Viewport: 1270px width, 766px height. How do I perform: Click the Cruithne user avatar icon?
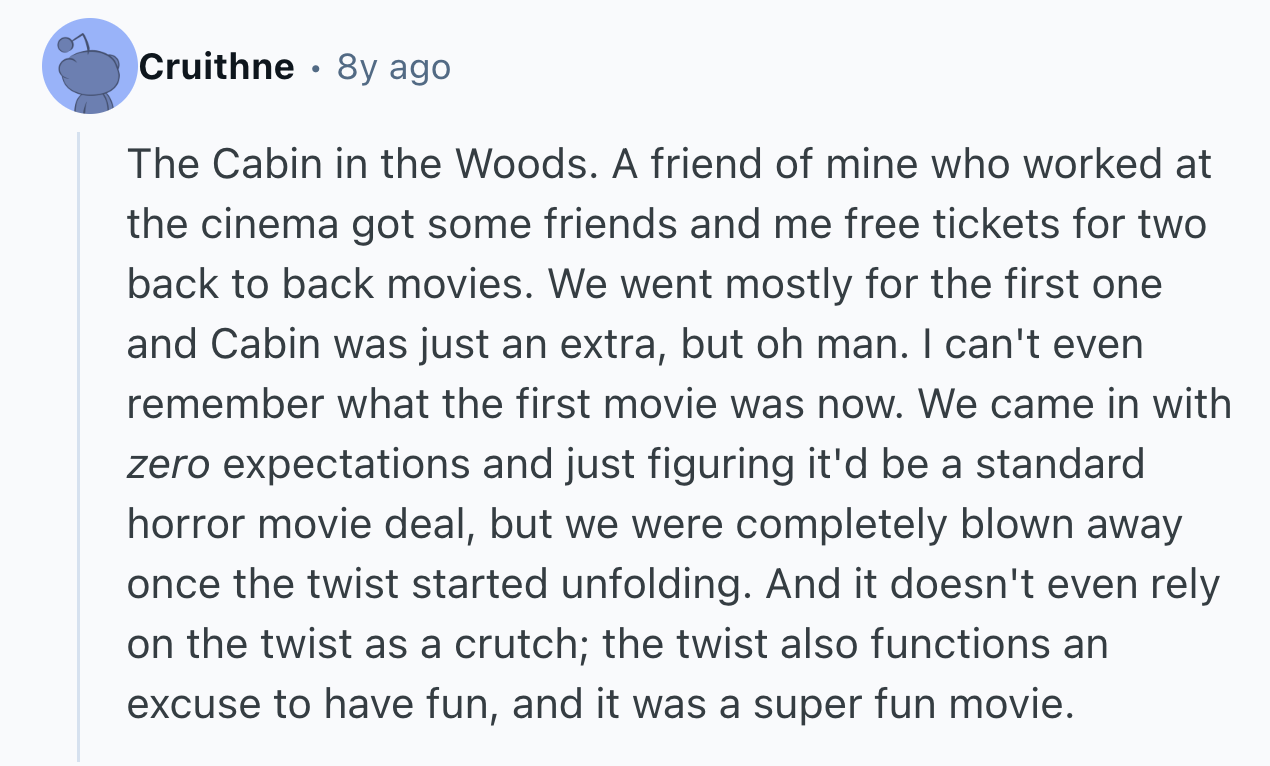click(x=90, y=67)
